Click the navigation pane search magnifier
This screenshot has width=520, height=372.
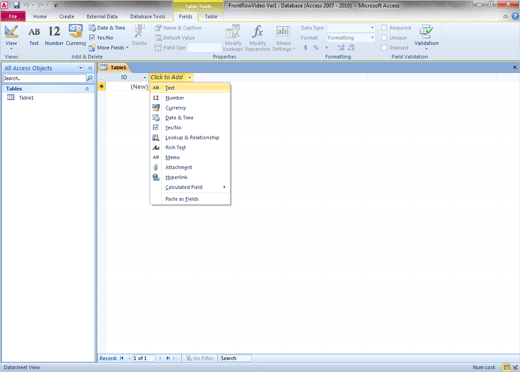90,78
